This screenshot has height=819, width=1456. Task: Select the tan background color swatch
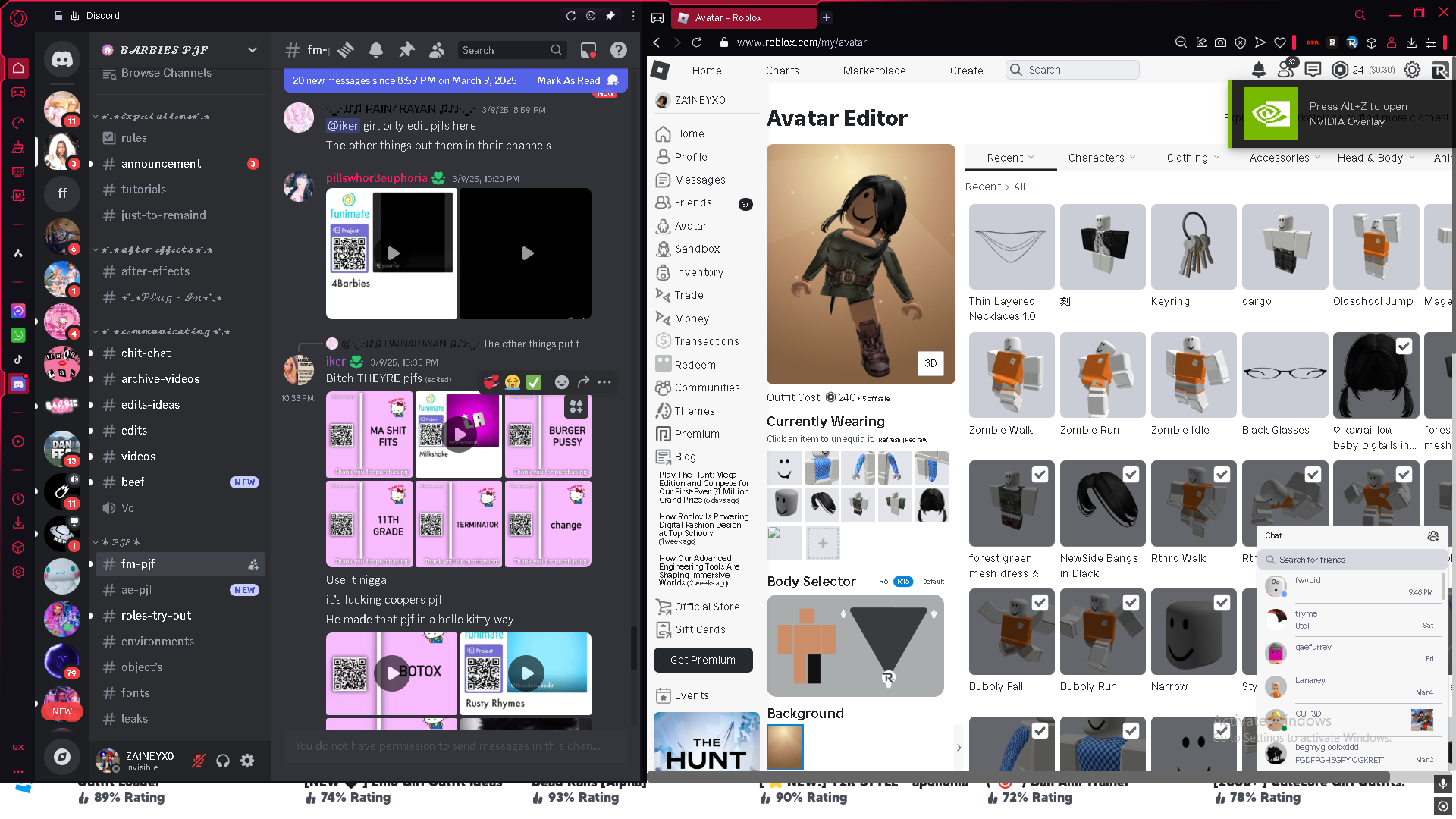coord(785,747)
